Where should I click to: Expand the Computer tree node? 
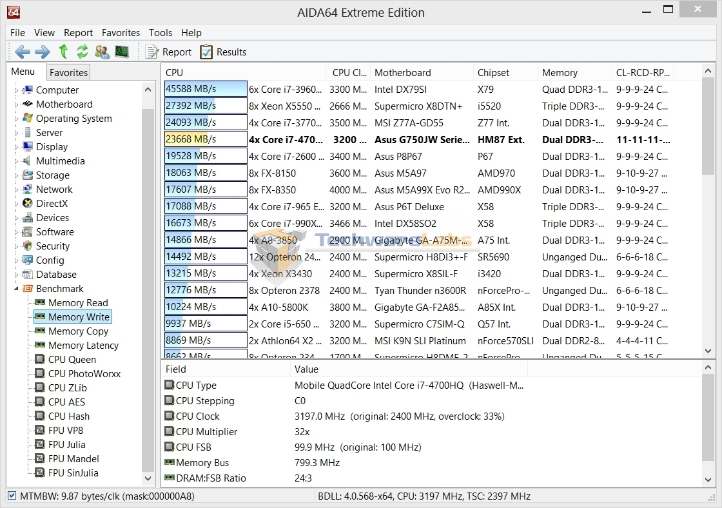[16, 90]
